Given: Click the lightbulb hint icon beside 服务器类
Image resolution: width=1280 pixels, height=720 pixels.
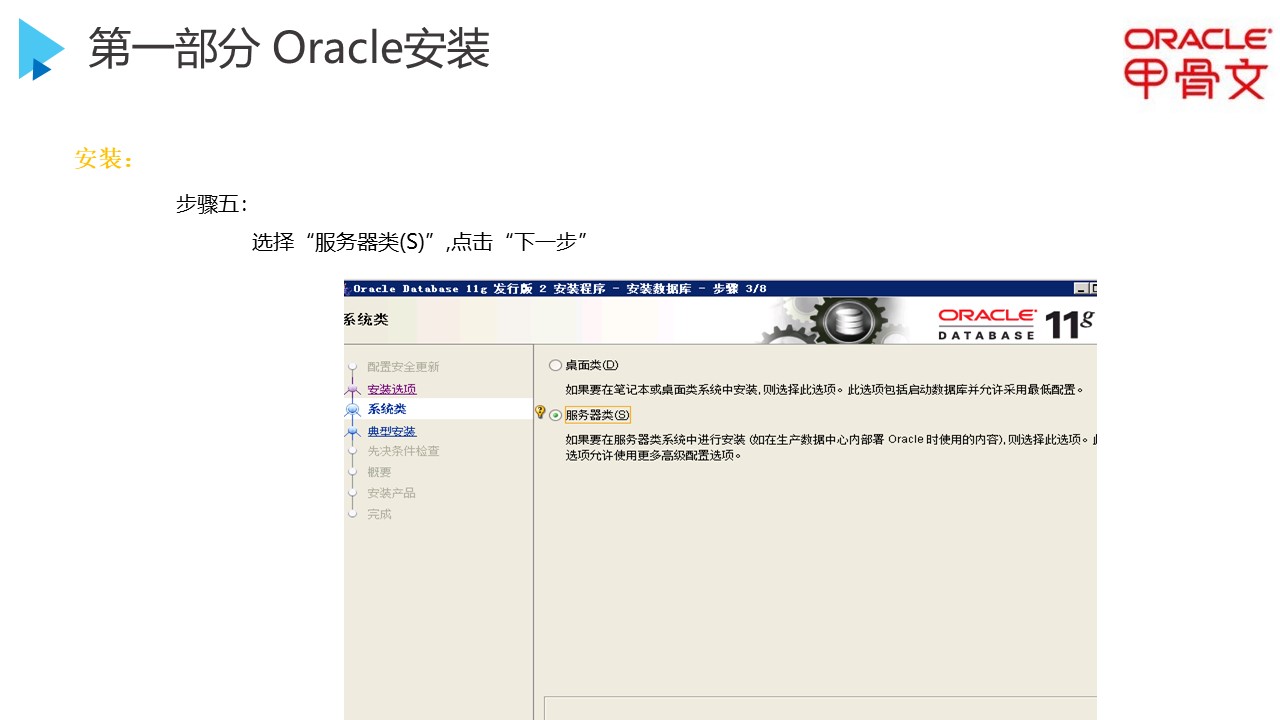Looking at the screenshot, I should [x=540, y=412].
